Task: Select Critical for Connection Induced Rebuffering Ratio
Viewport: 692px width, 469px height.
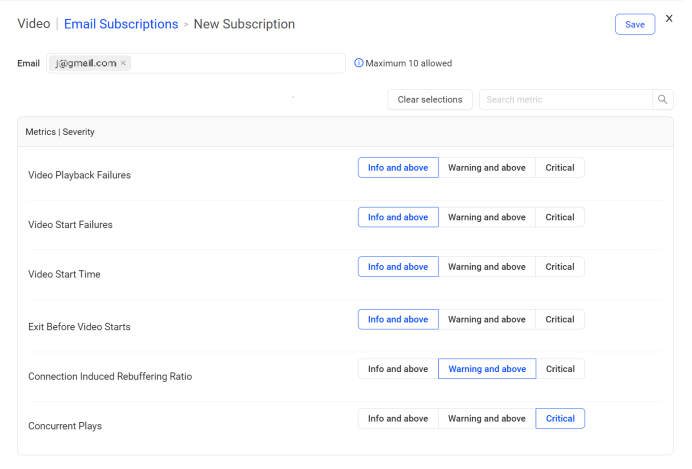Action: coord(559,369)
